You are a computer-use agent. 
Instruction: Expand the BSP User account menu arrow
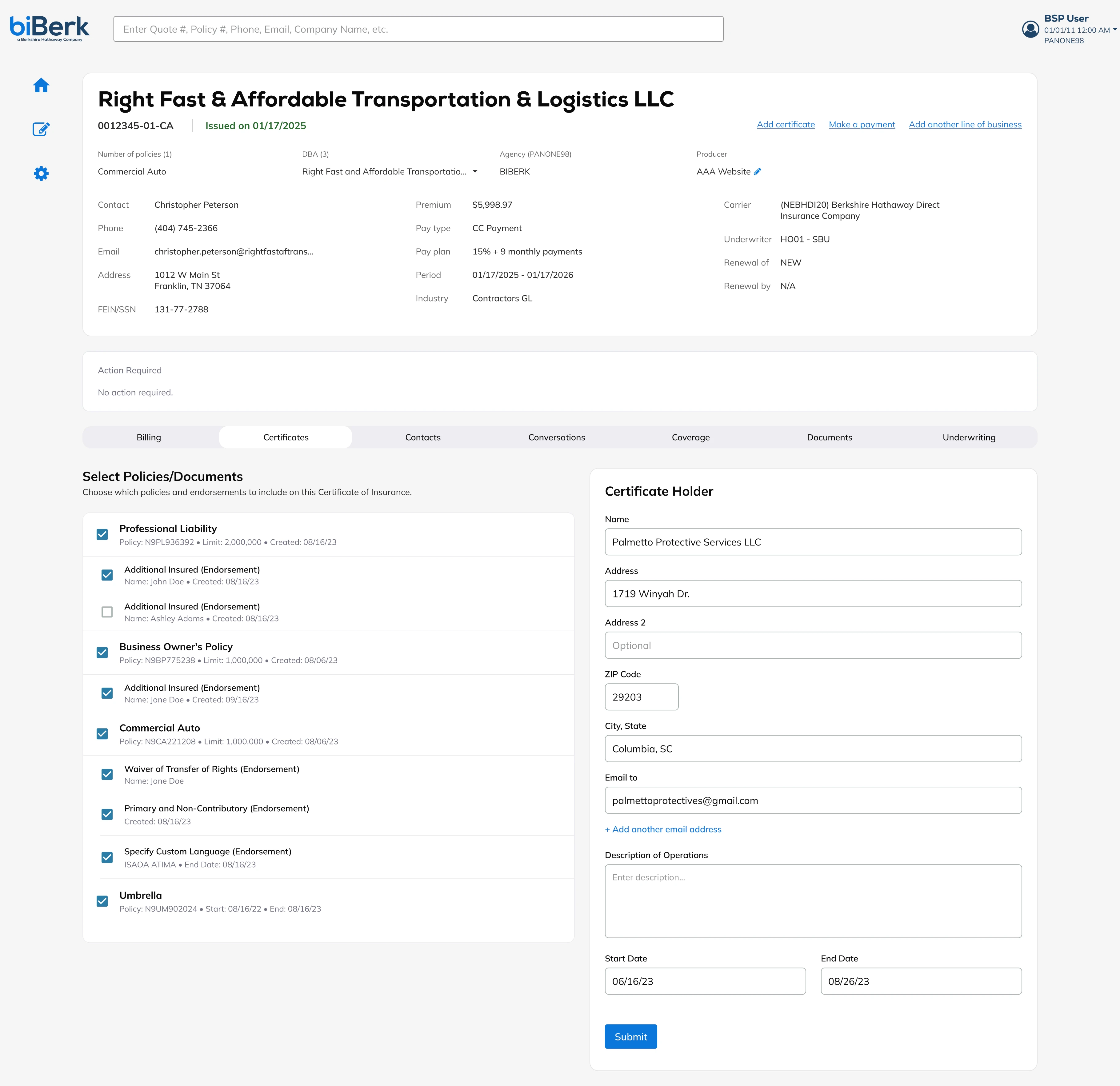point(1114,30)
